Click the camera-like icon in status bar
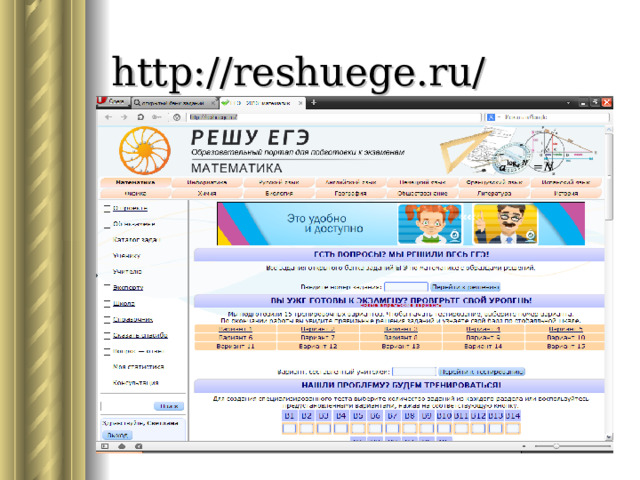Image resolution: width=640 pixels, height=480 pixels. point(138,446)
